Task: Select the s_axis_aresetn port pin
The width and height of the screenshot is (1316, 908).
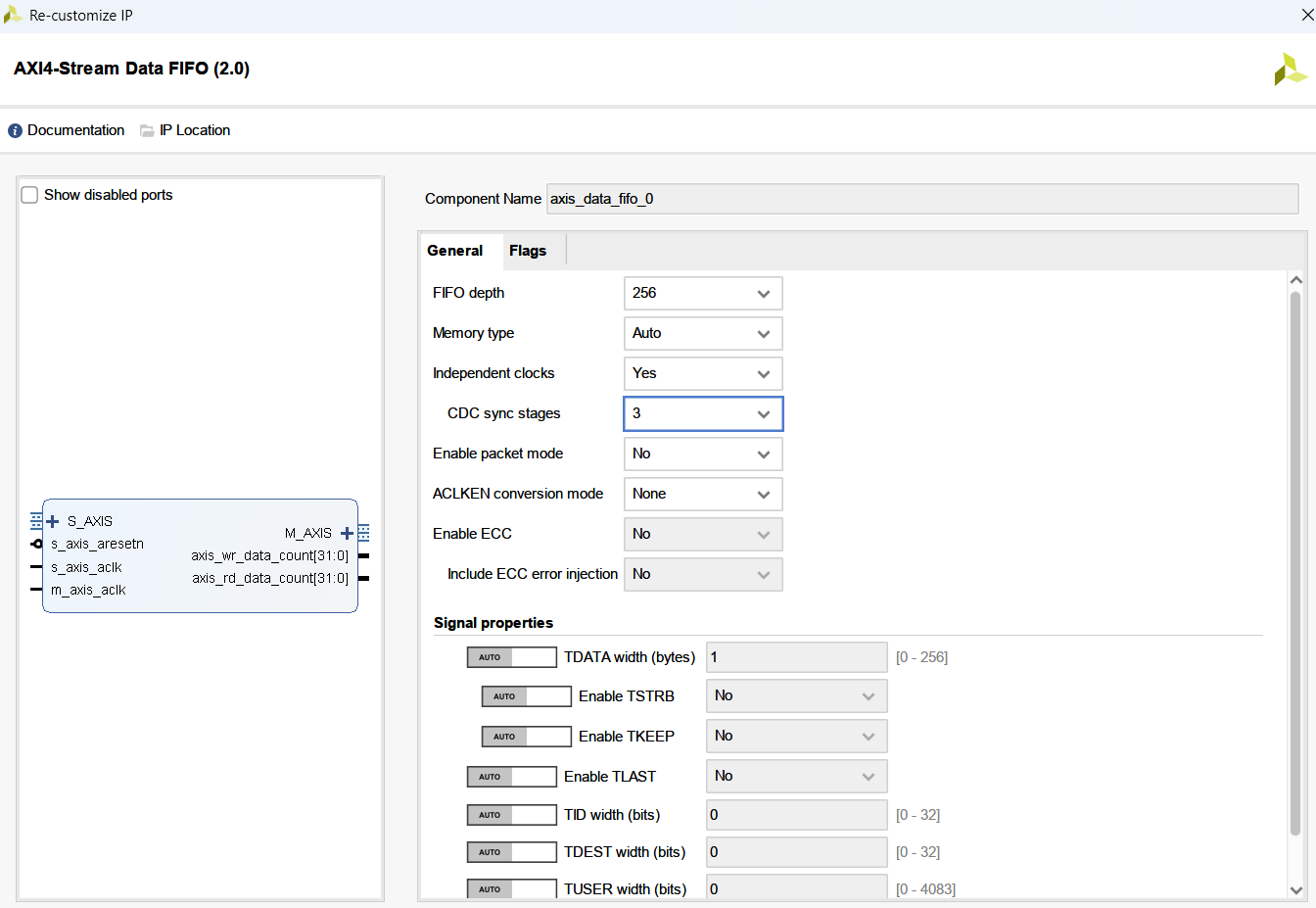Action: click(x=36, y=544)
